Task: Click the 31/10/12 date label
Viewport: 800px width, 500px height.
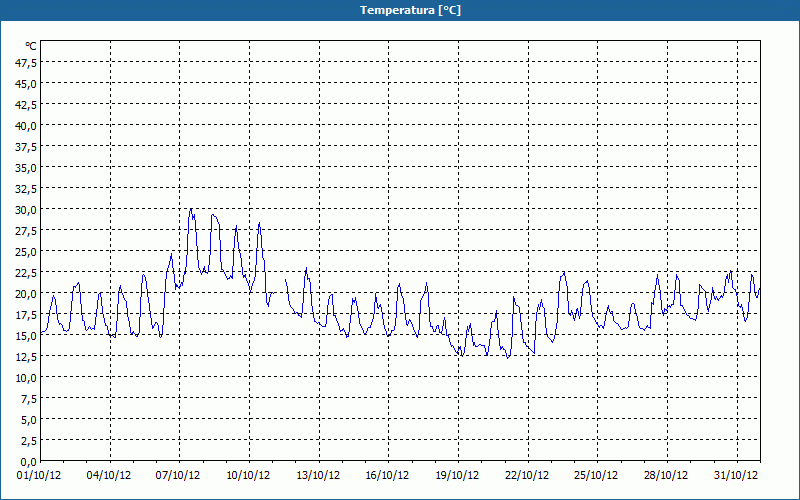Action: [736, 476]
